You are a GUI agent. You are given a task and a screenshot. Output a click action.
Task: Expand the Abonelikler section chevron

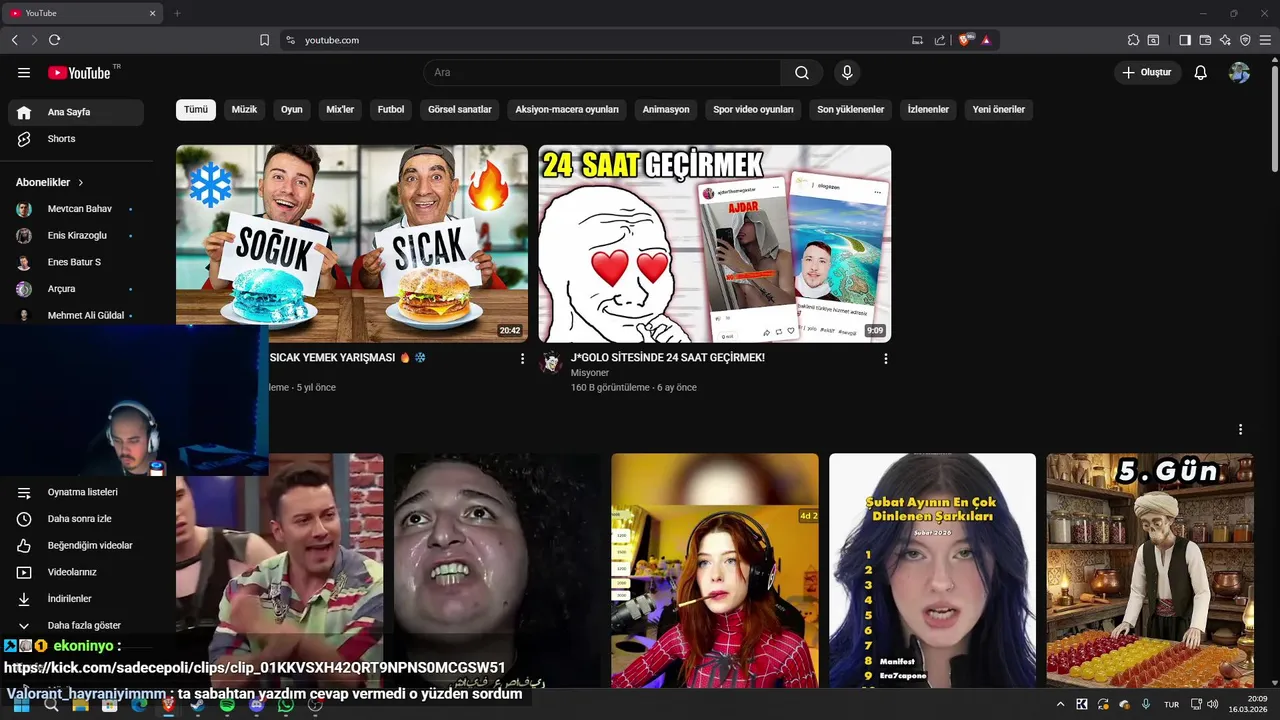81,183
